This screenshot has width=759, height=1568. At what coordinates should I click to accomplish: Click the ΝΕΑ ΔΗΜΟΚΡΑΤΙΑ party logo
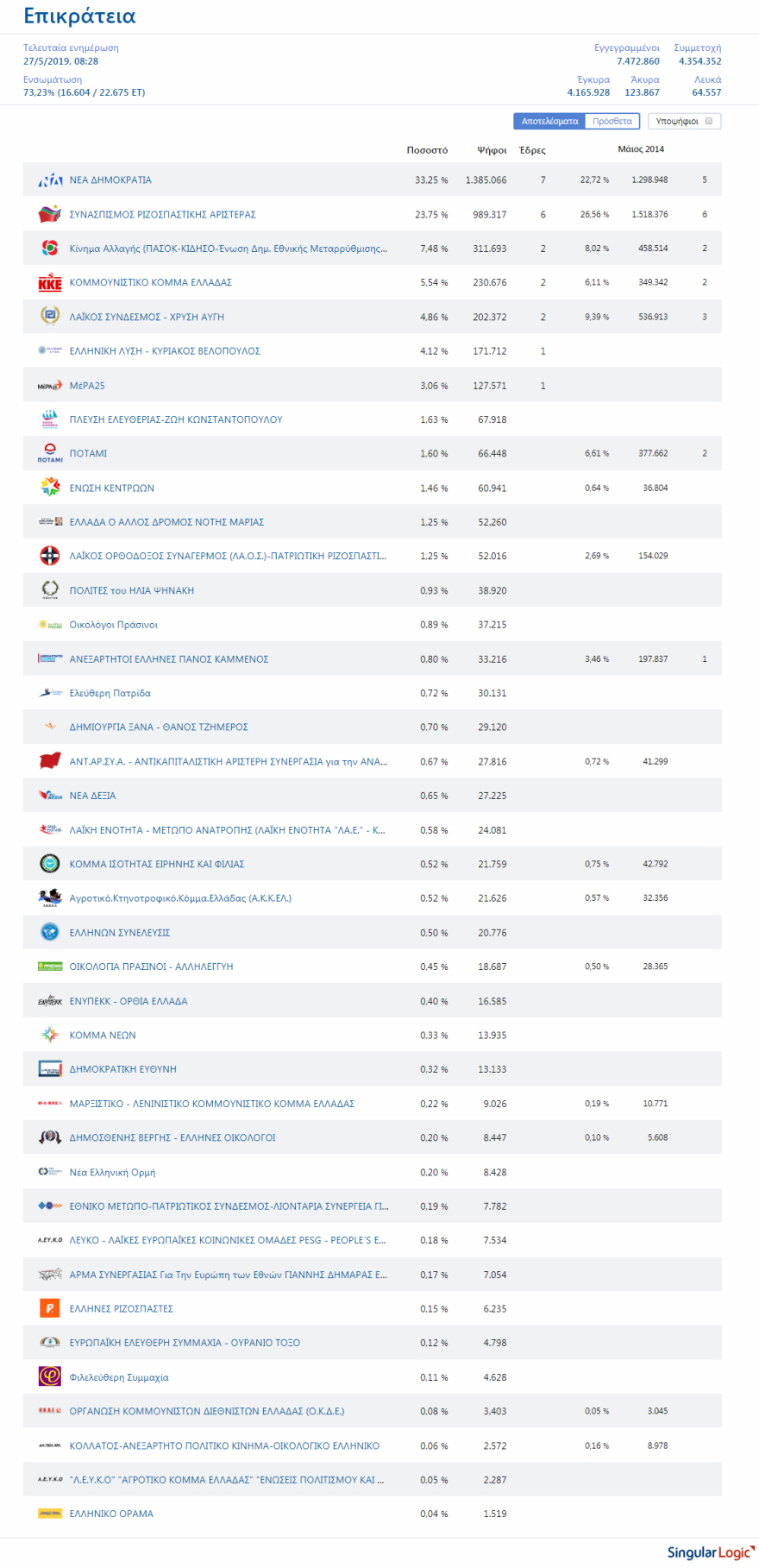point(50,180)
